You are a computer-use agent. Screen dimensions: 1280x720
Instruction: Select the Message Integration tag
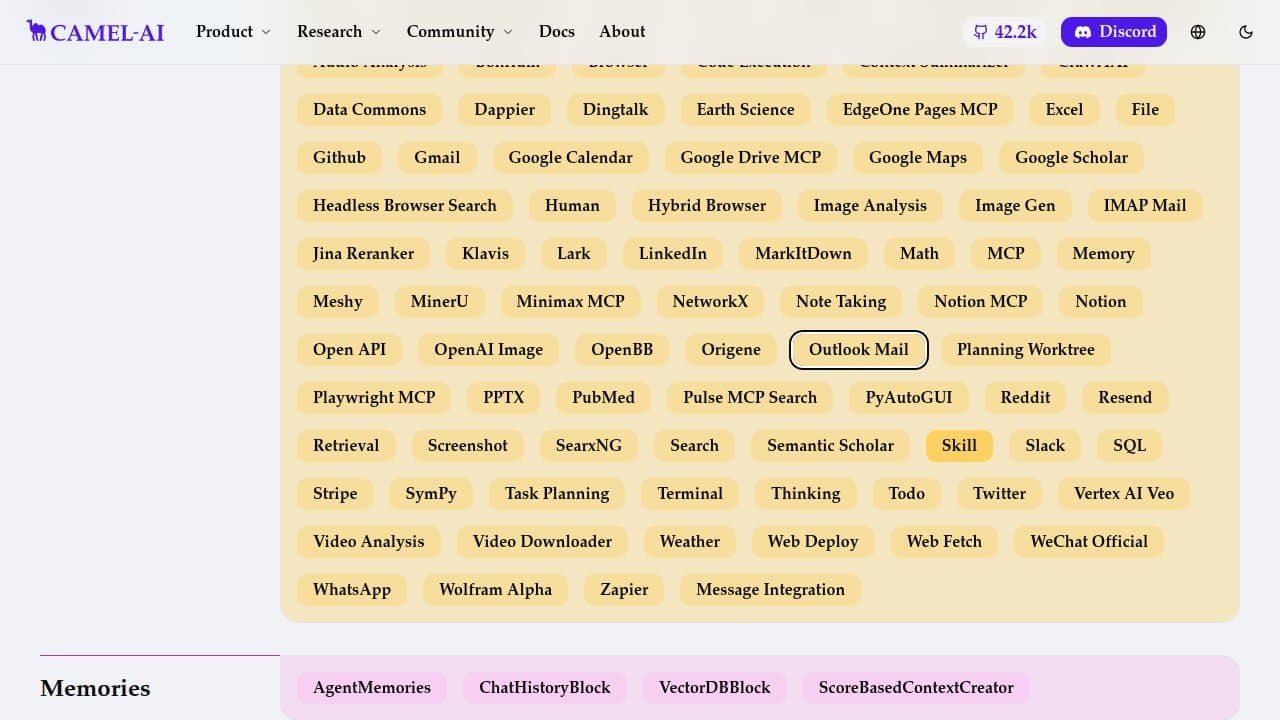tap(771, 590)
